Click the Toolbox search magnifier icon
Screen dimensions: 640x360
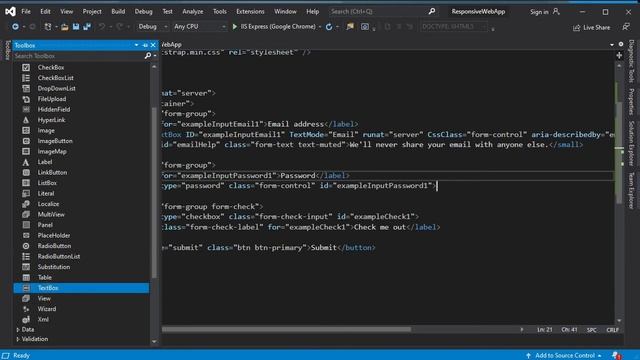(148, 56)
